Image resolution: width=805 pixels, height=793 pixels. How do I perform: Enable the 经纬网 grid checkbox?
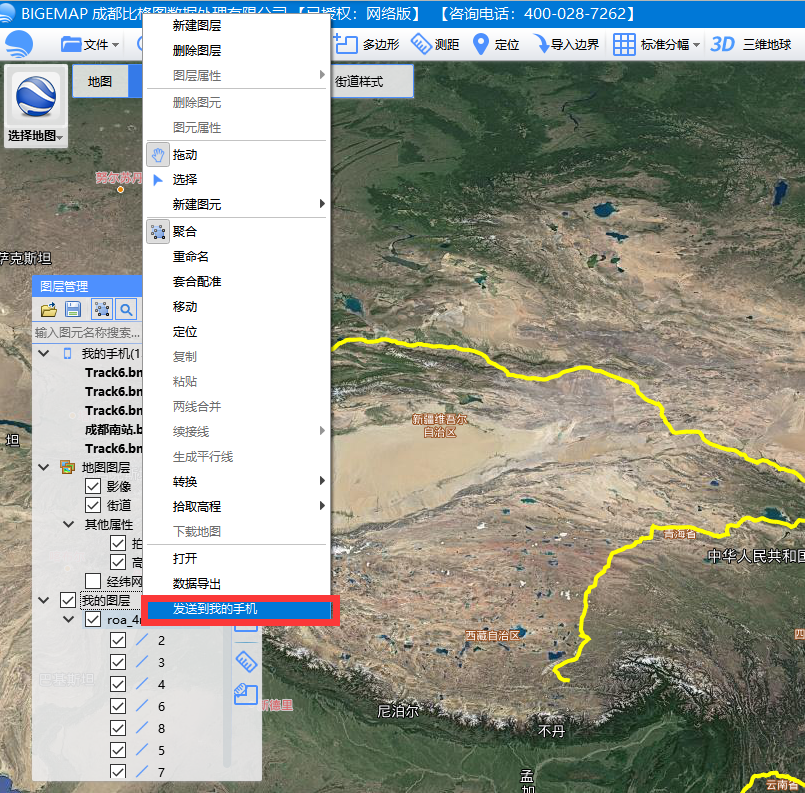tap(93, 581)
